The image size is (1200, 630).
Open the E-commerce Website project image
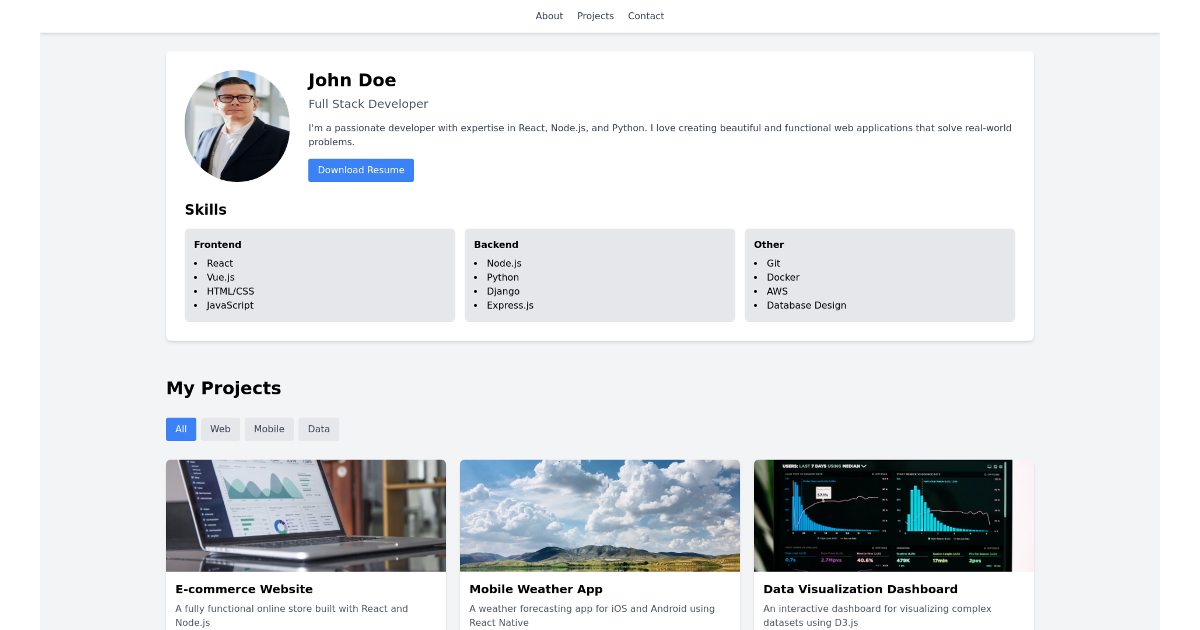click(306, 515)
